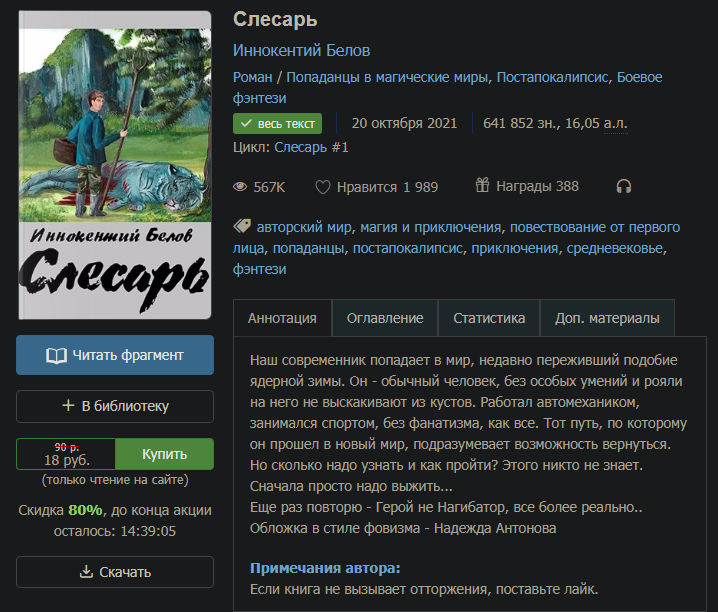Screen dimensions: 718x612
Task: Click the open book reading icon
Action: click(x=56, y=356)
